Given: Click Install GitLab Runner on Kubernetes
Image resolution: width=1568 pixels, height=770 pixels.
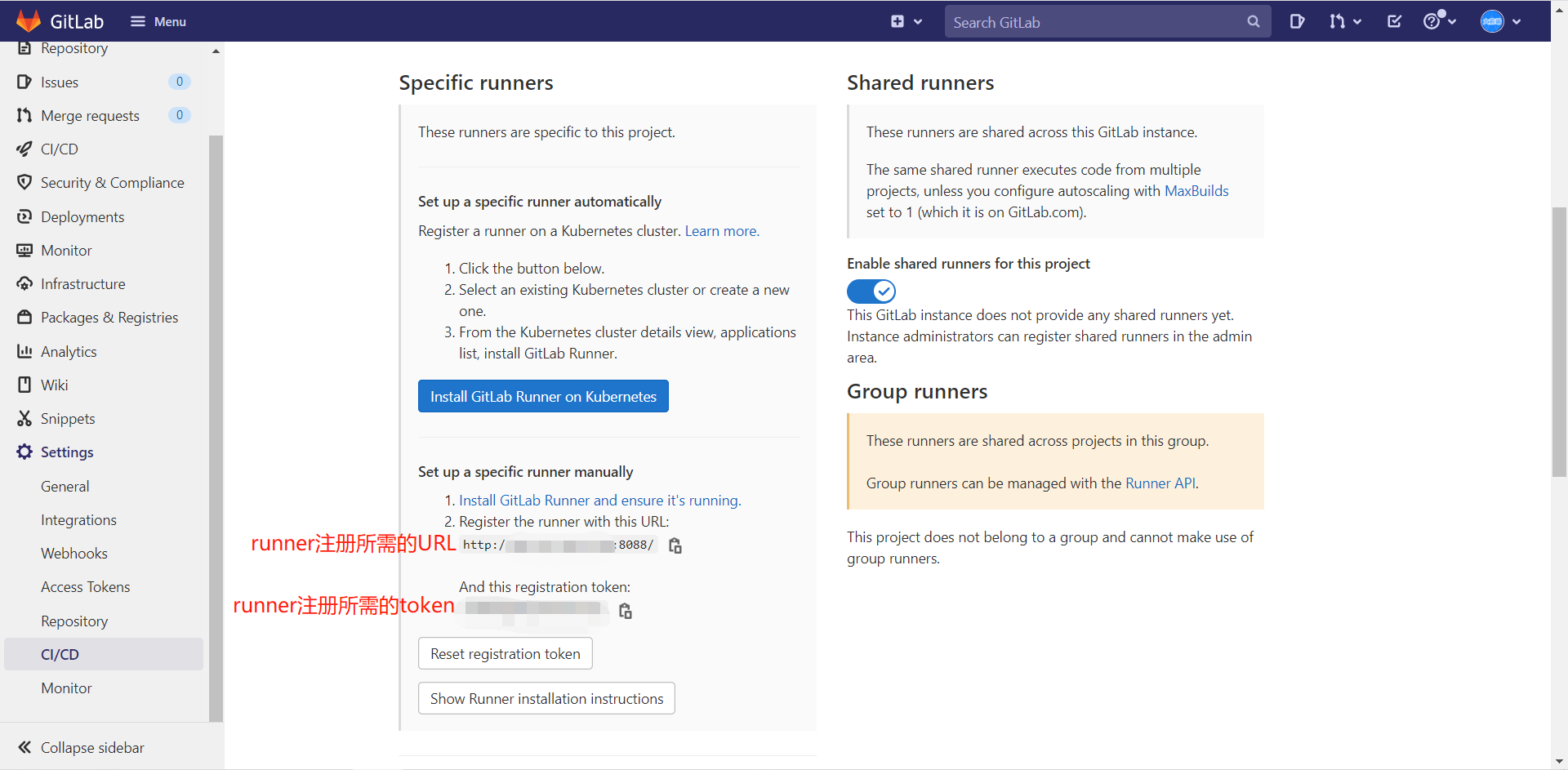Looking at the screenshot, I should (543, 396).
